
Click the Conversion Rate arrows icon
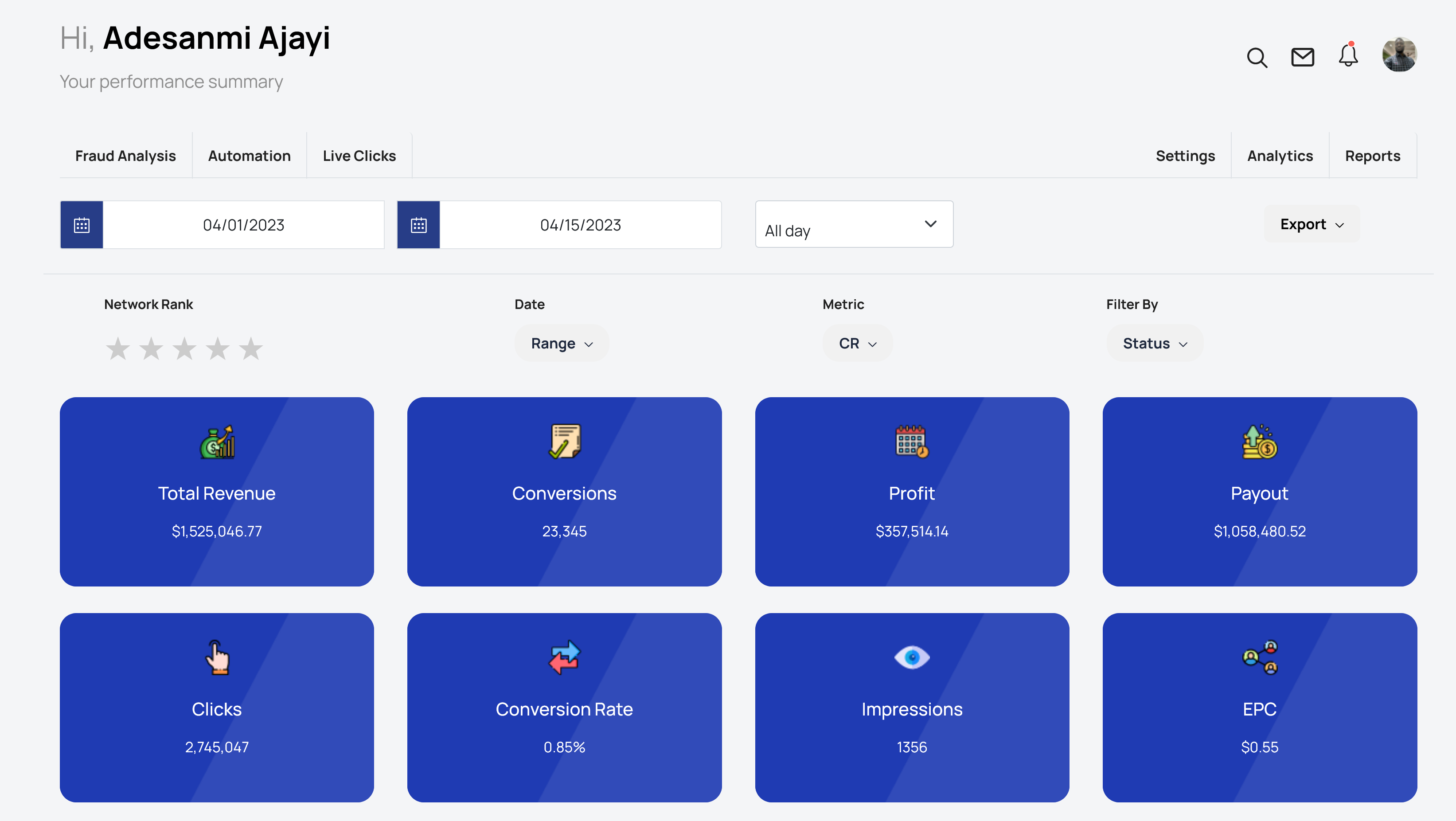tap(564, 657)
